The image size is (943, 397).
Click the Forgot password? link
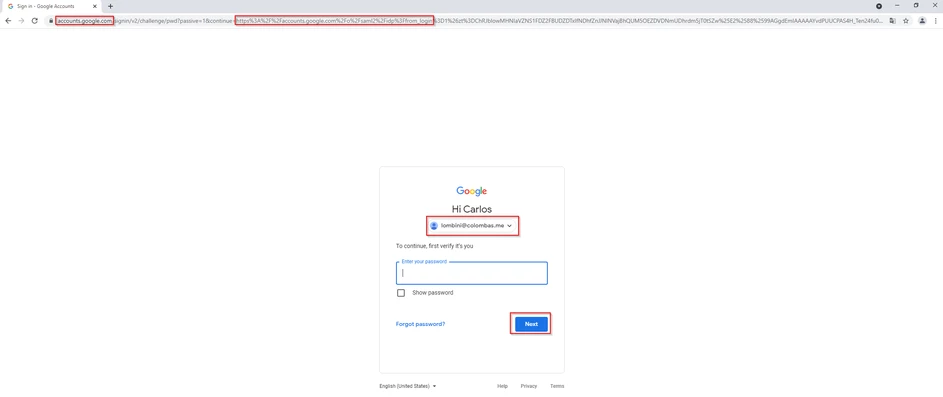pyautogui.click(x=420, y=324)
